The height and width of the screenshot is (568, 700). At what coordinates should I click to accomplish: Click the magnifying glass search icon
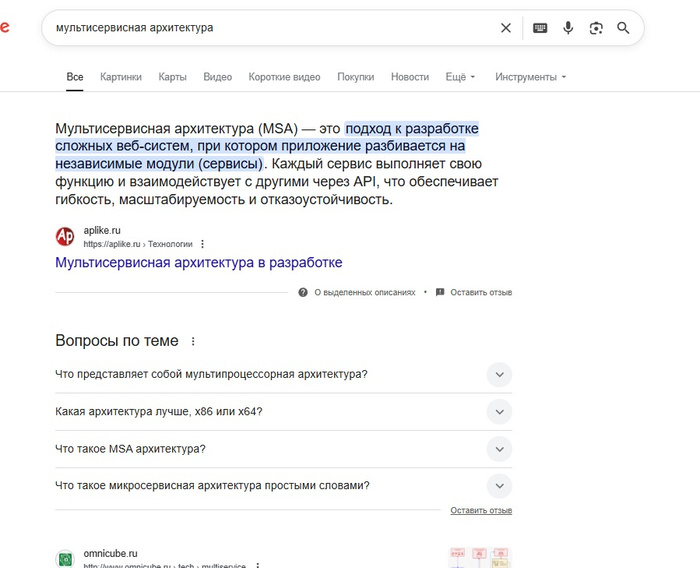click(x=623, y=28)
